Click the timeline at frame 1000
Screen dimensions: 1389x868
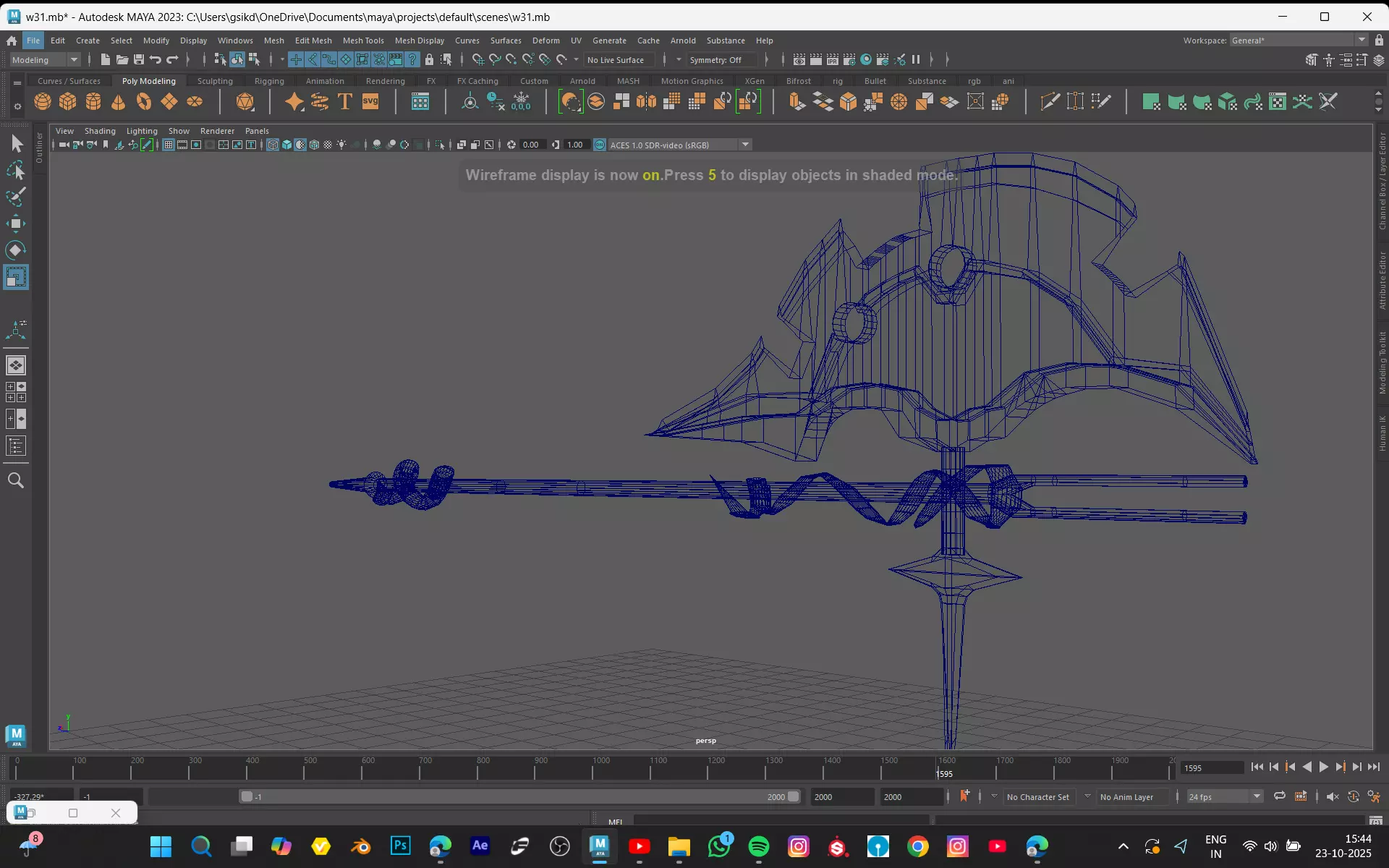593,769
